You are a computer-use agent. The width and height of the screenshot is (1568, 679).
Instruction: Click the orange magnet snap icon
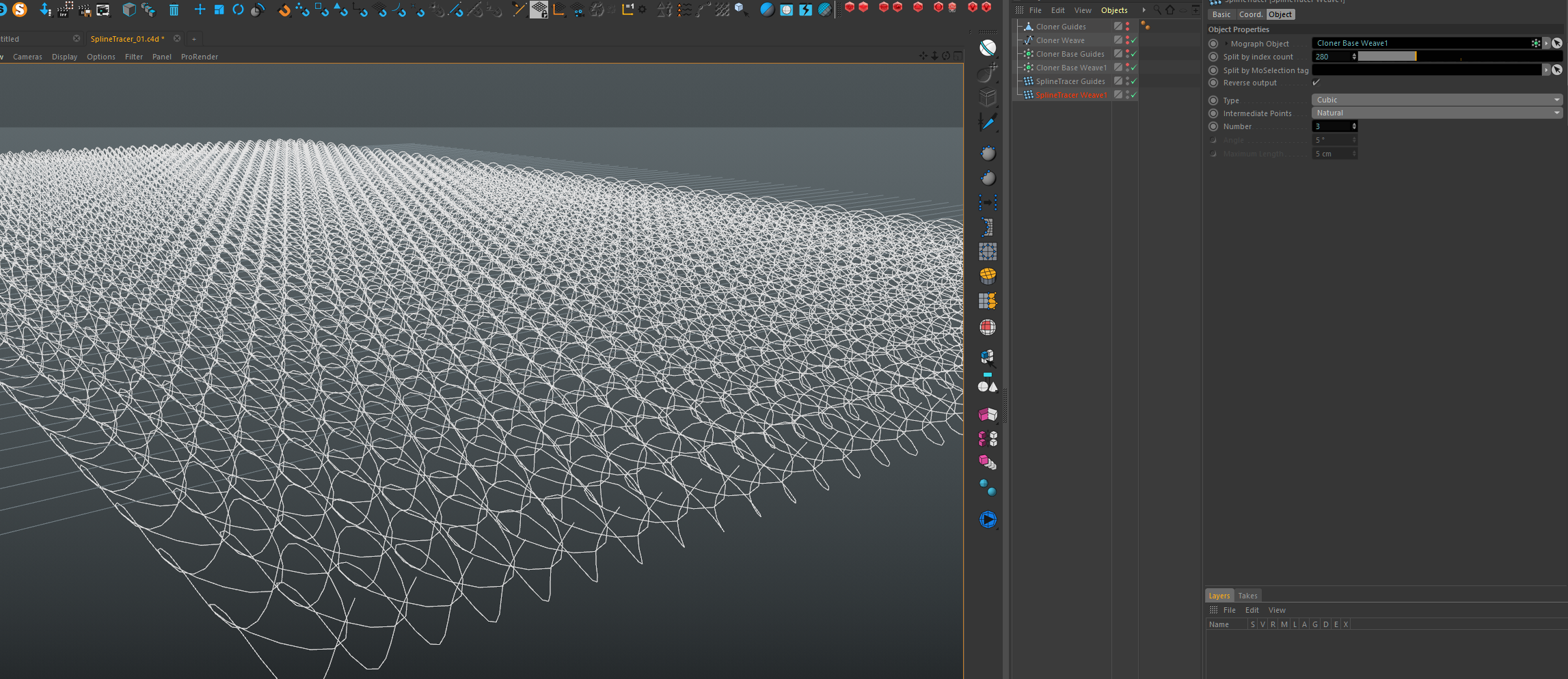point(284,10)
